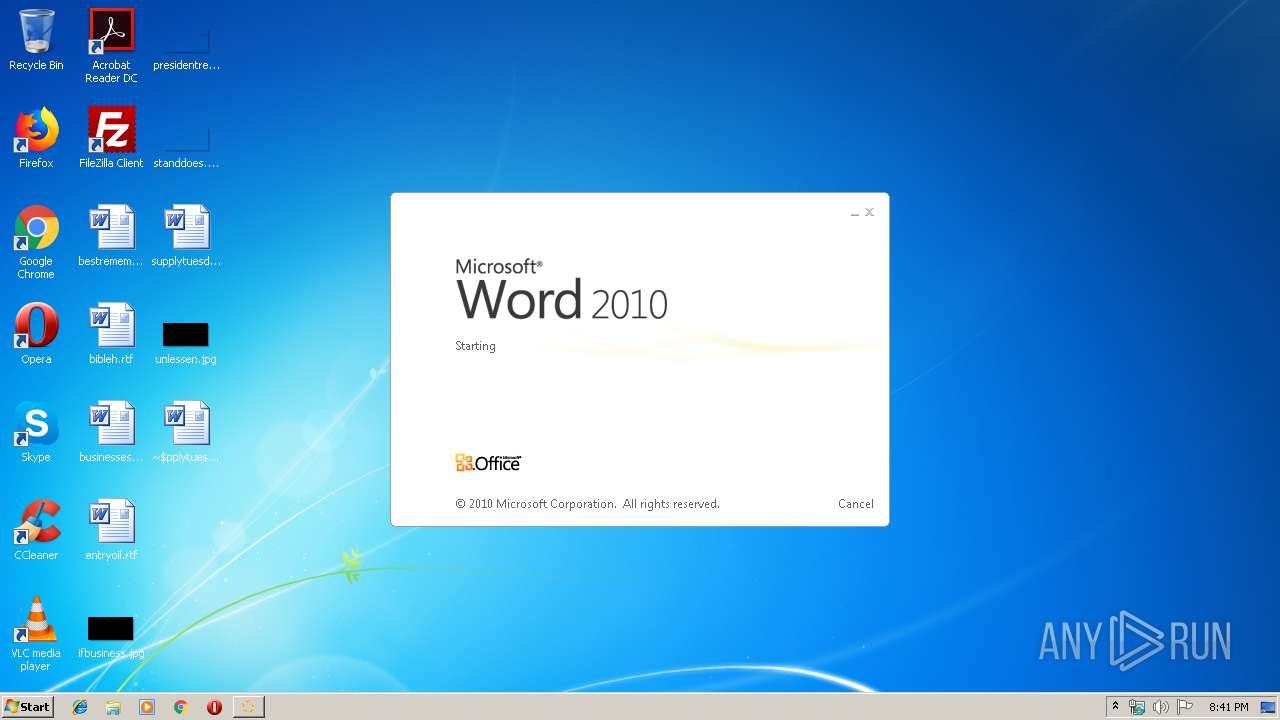Launch the CCleaner desktop shortcut
Image resolution: width=1280 pixels, height=720 pixels.
36,530
